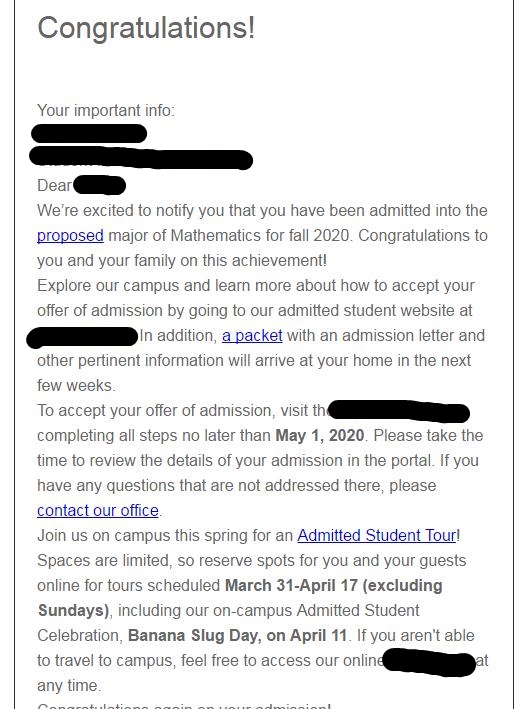
Task: Click the blacked-out name after "Dear"
Action: (x=99, y=185)
